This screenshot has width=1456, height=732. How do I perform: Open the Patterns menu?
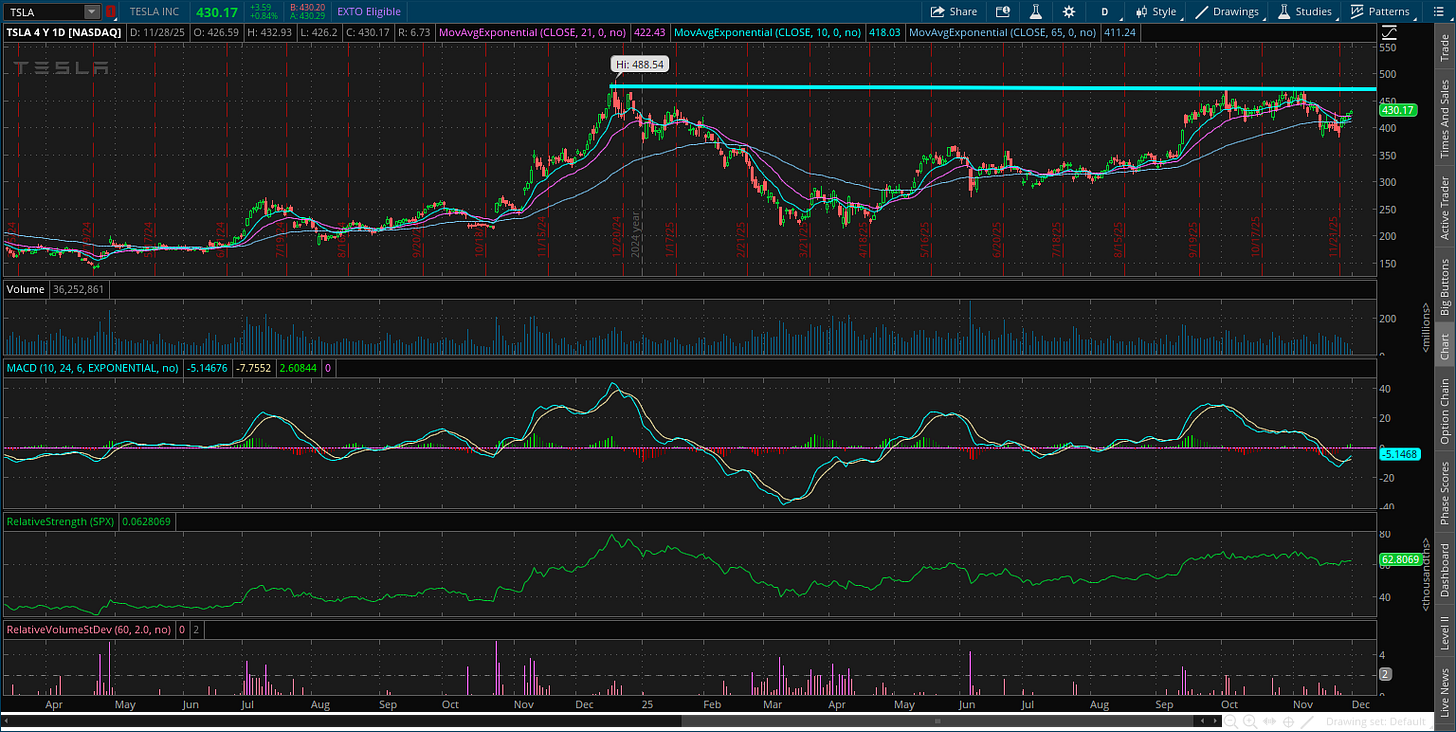[x=1380, y=12]
